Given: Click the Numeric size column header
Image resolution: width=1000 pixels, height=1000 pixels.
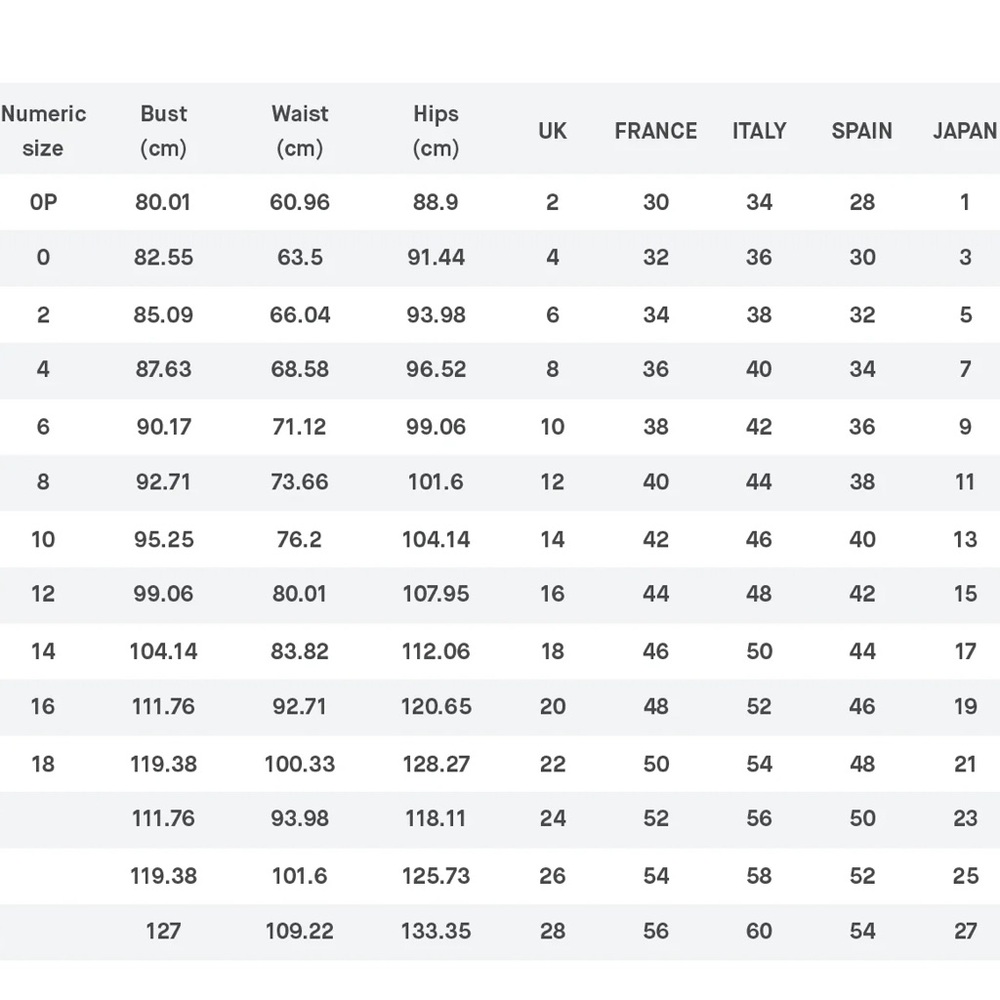Looking at the screenshot, I should pos(43,131).
